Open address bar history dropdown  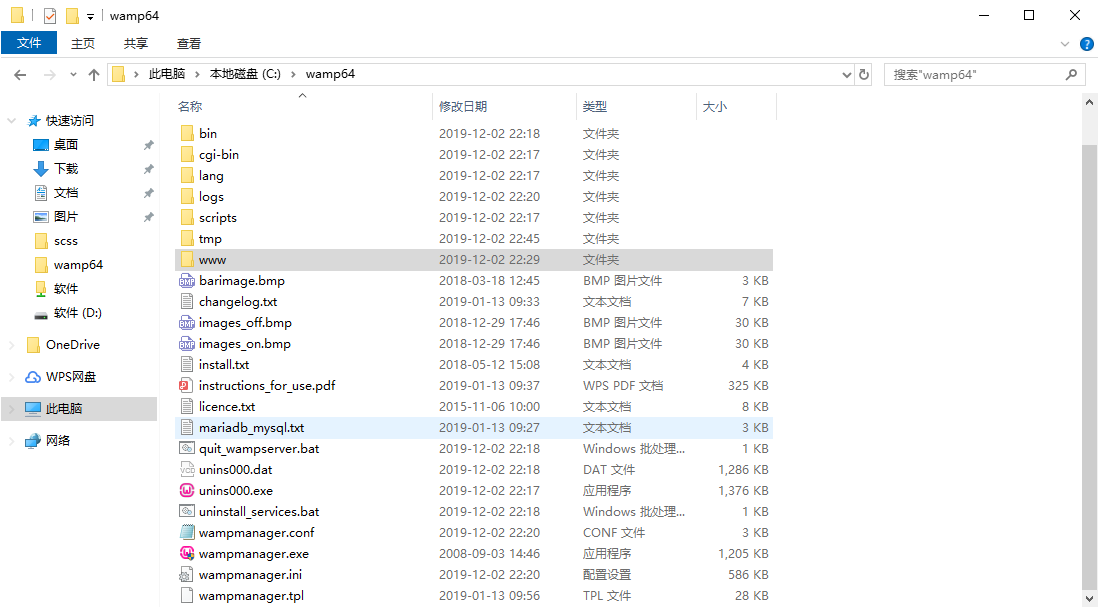click(846, 74)
